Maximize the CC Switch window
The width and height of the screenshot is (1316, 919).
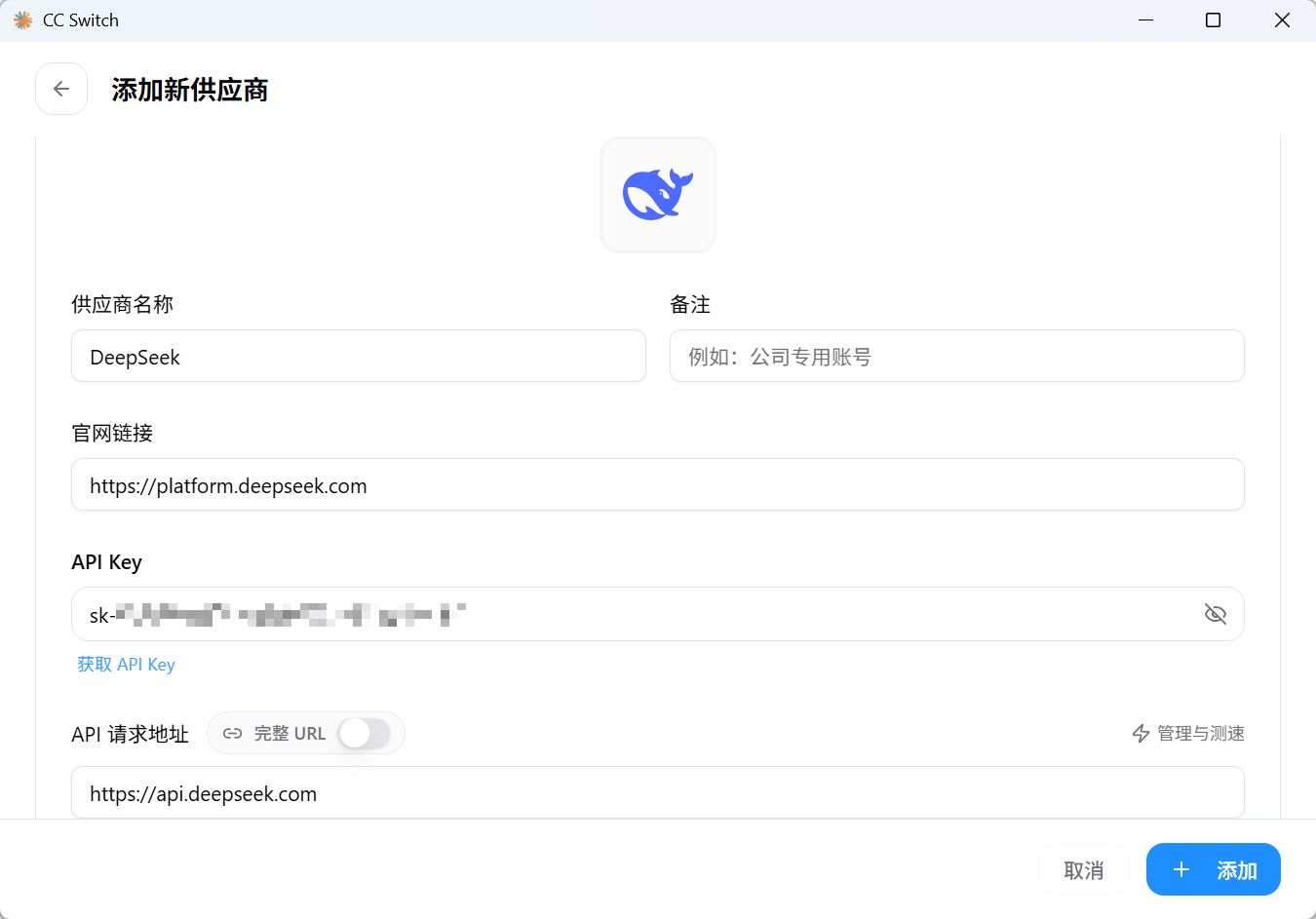point(1213,20)
